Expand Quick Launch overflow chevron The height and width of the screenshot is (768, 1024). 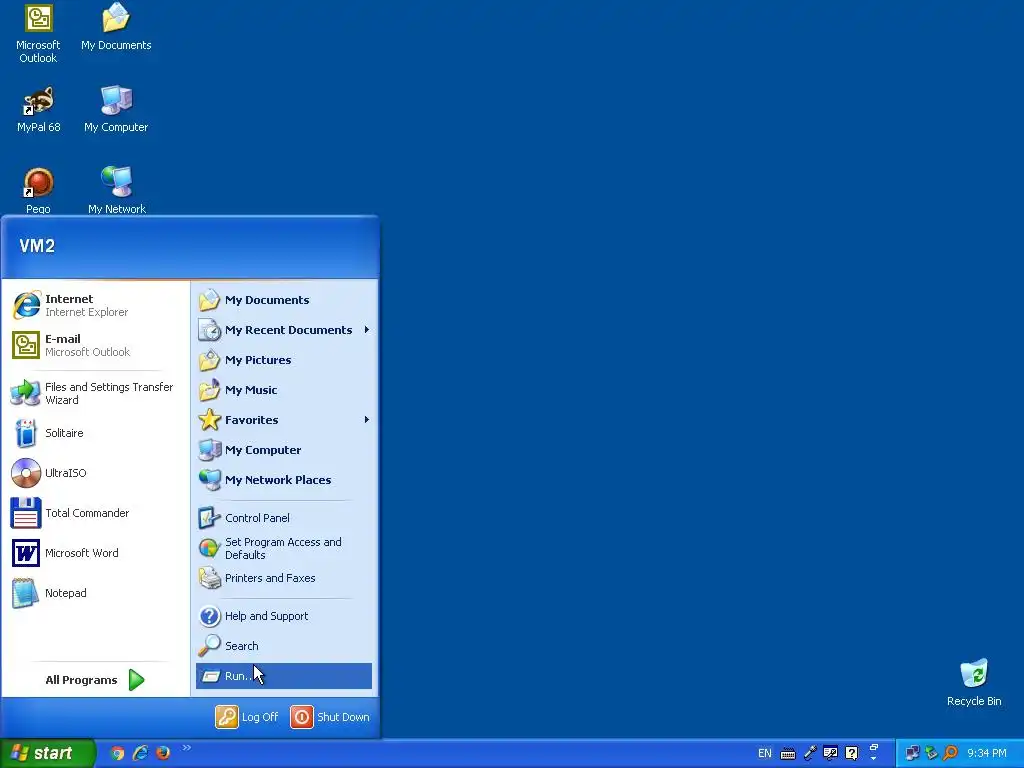pyautogui.click(x=187, y=748)
